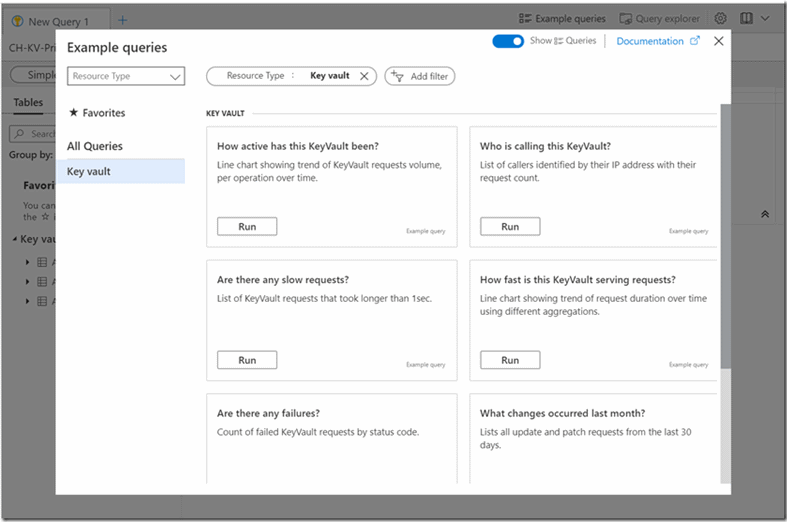Image resolution: width=787 pixels, height=522 pixels.
Task: Click the Favorites star icon
Action: 73,113
